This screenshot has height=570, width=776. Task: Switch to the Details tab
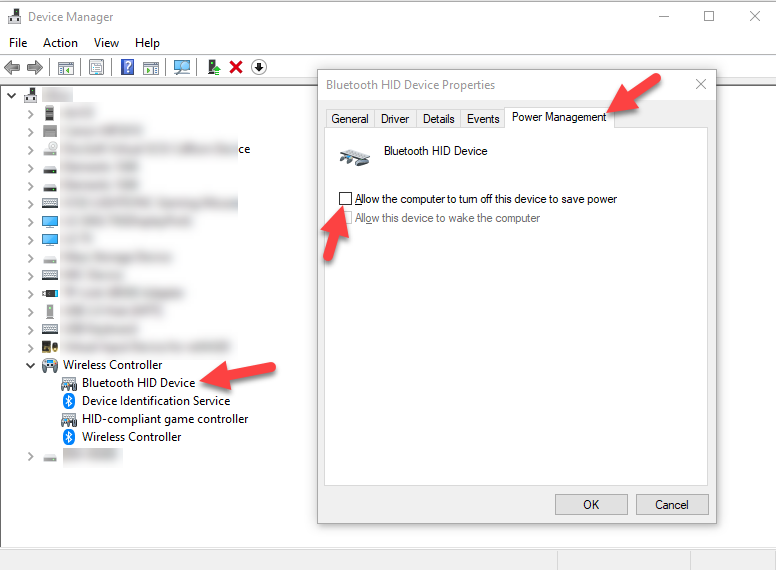click(438, 119)
